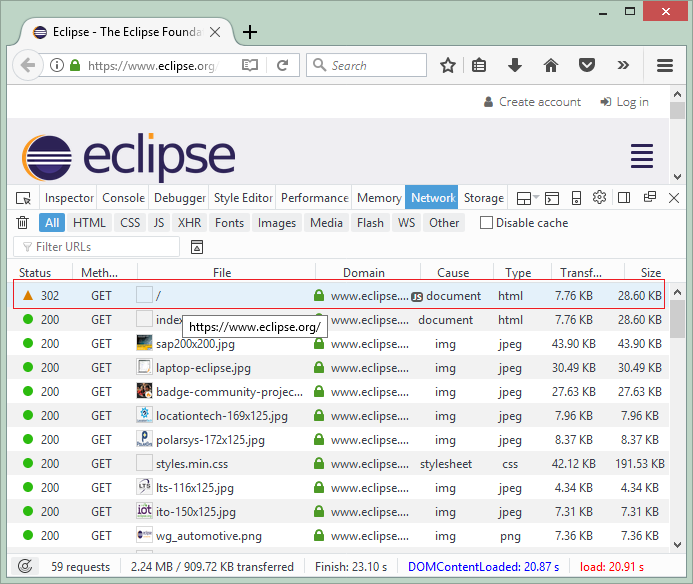Toggle network details pane icon
Image resolution: width=693 pixels, height=584 pixels.
(197, 247)
